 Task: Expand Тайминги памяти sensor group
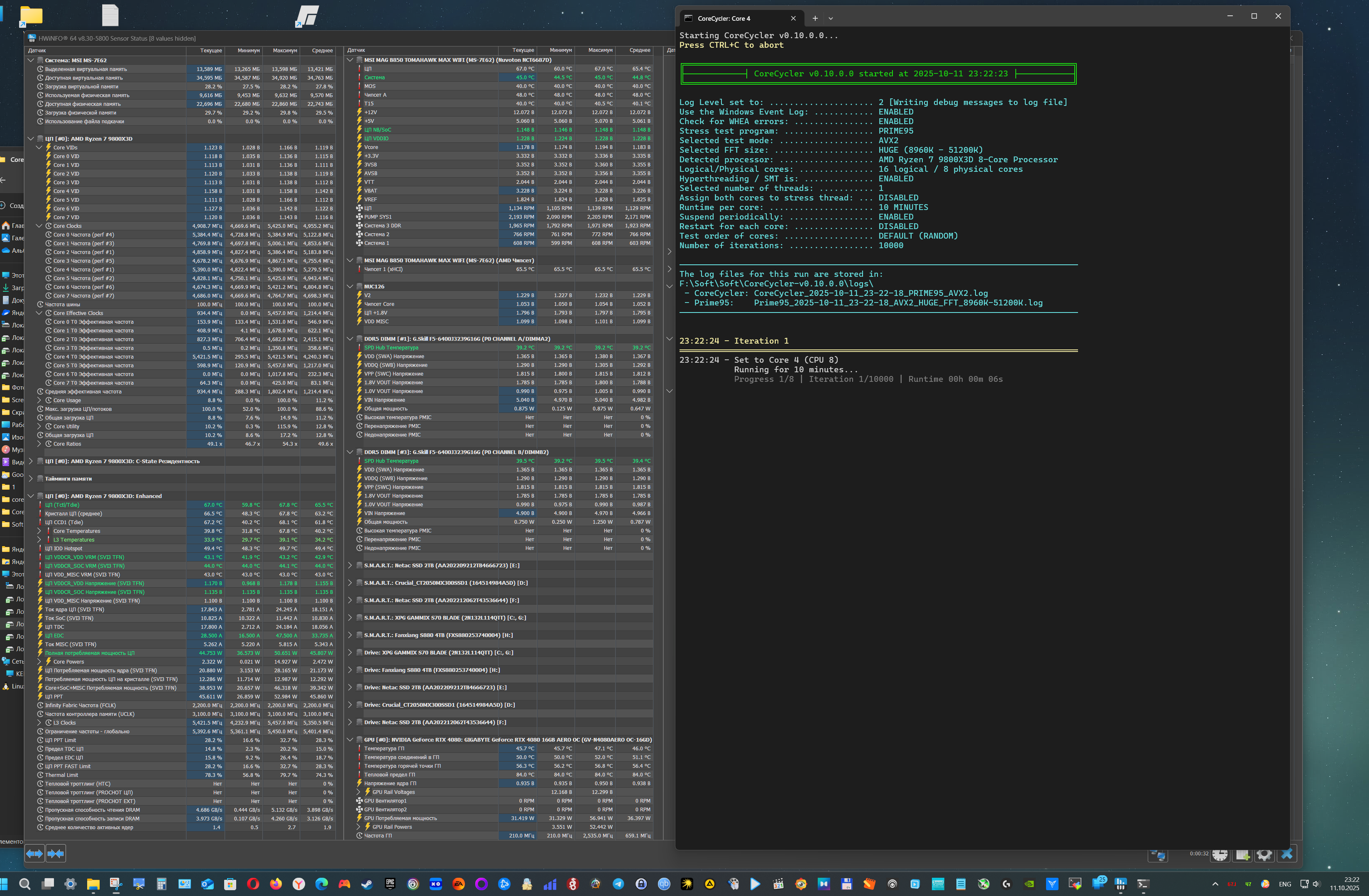coord(31,479)
